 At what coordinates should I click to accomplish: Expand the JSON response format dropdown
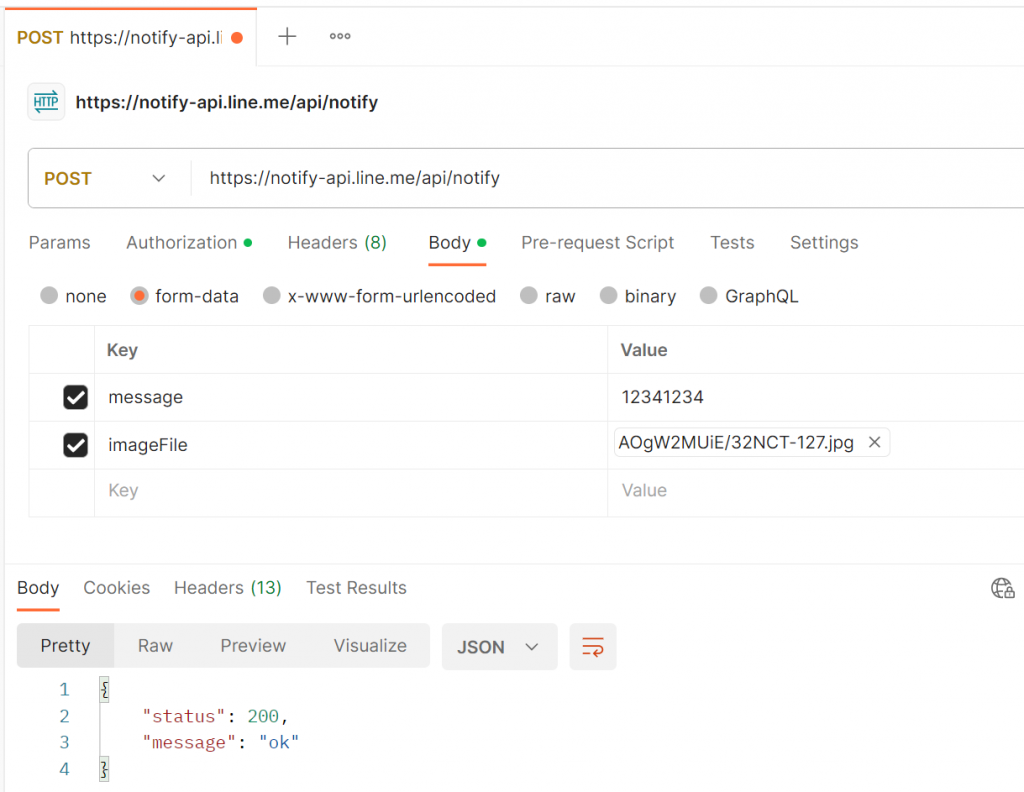[499, 647]
